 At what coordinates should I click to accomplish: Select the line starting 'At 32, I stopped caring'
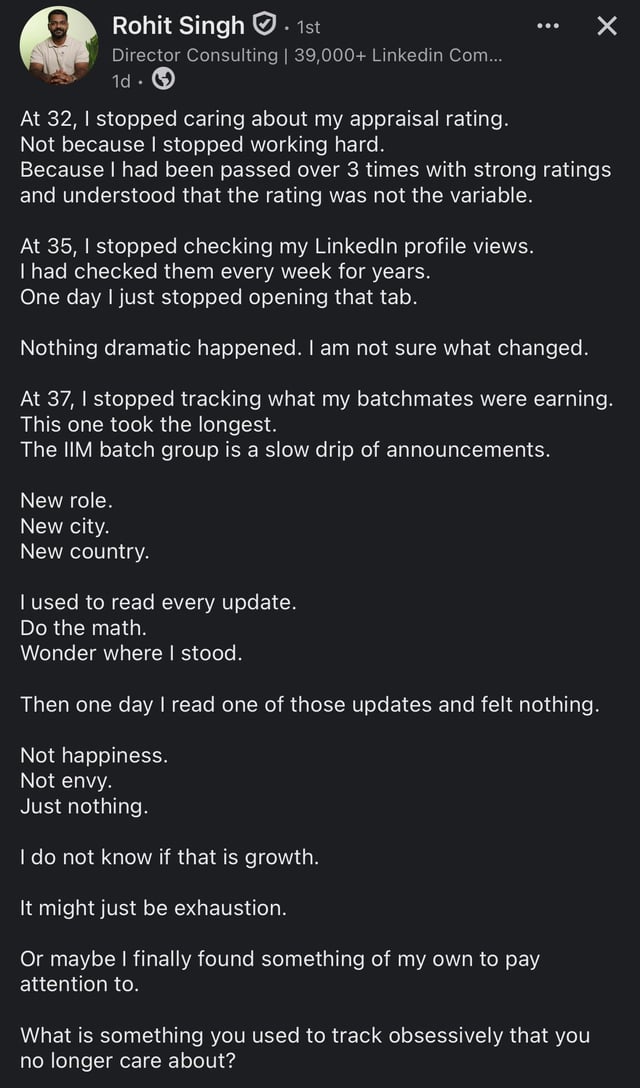264,120
